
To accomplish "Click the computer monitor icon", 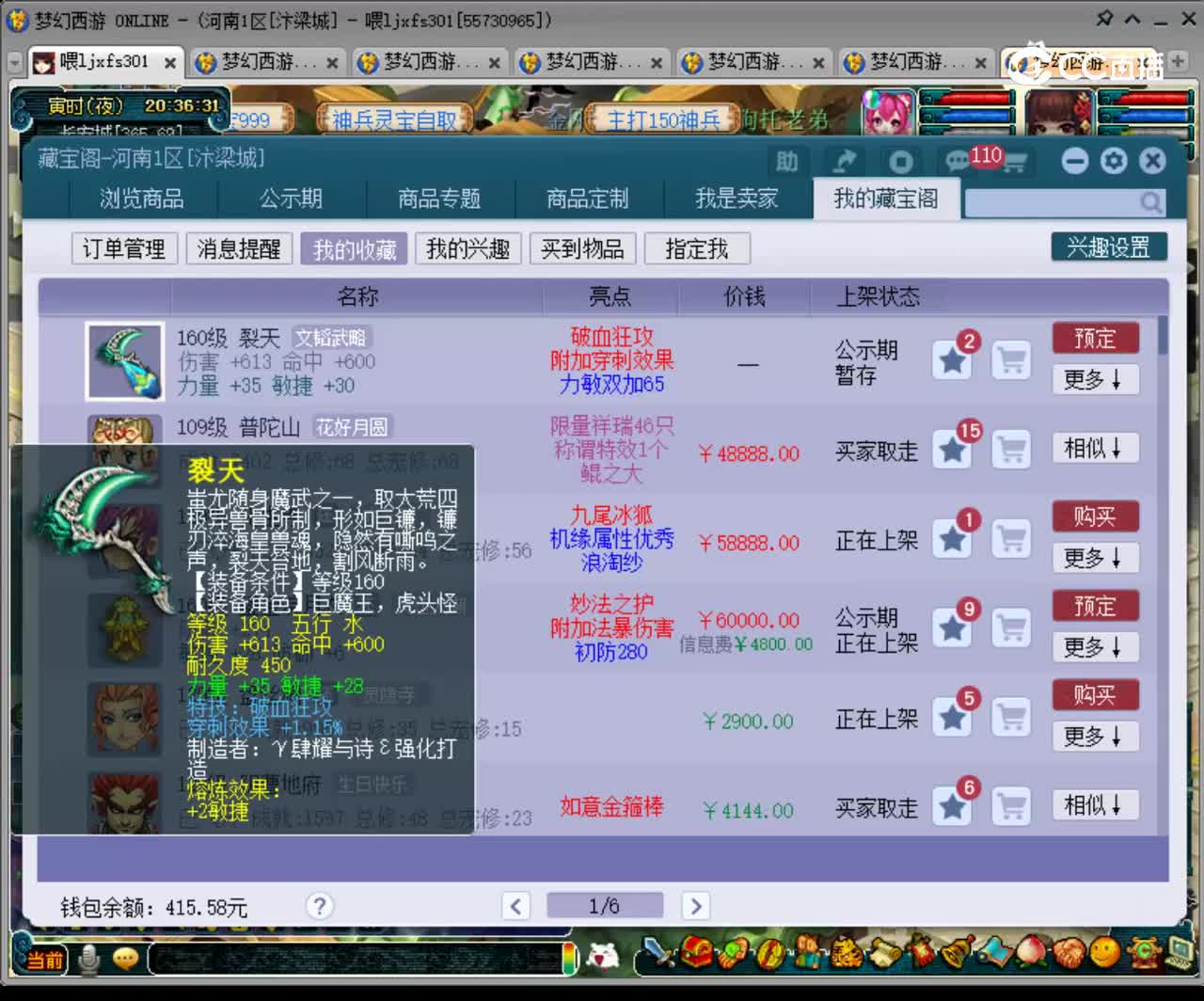I will 1179,953.
